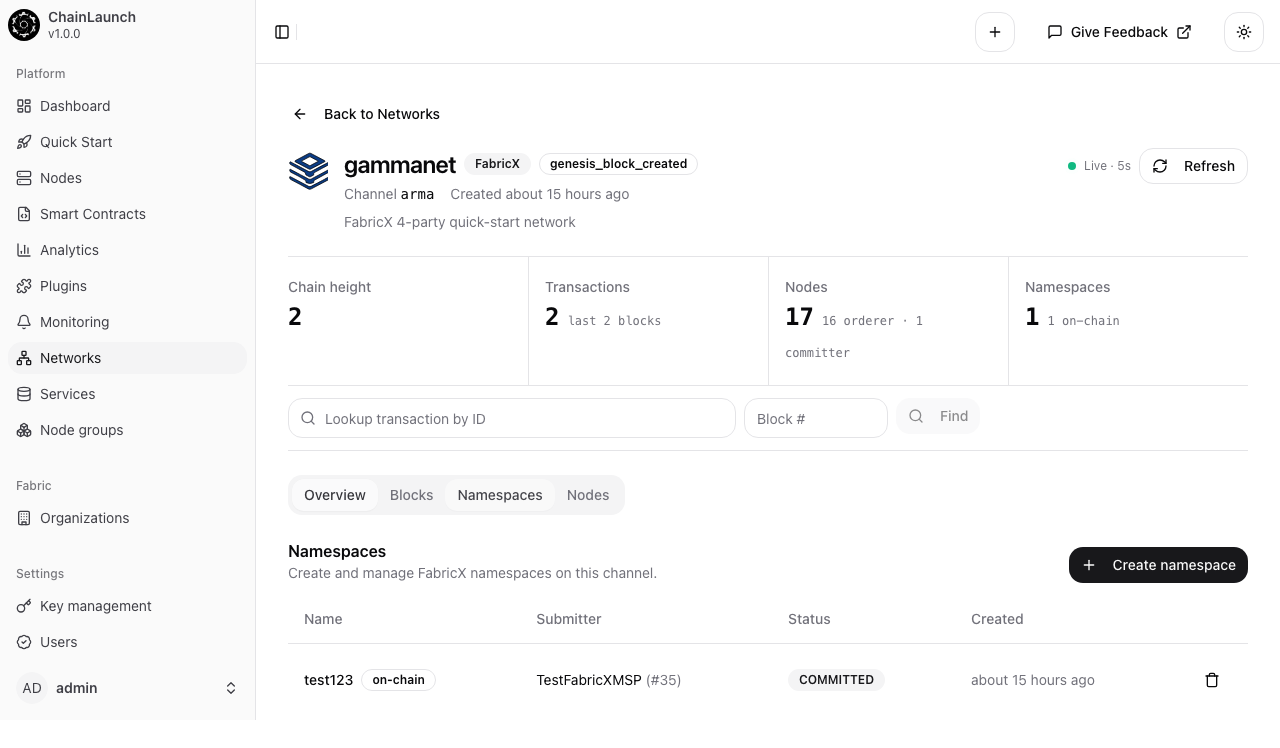
Task: Open the admin account switcher
Action: (x=128, y=688)
